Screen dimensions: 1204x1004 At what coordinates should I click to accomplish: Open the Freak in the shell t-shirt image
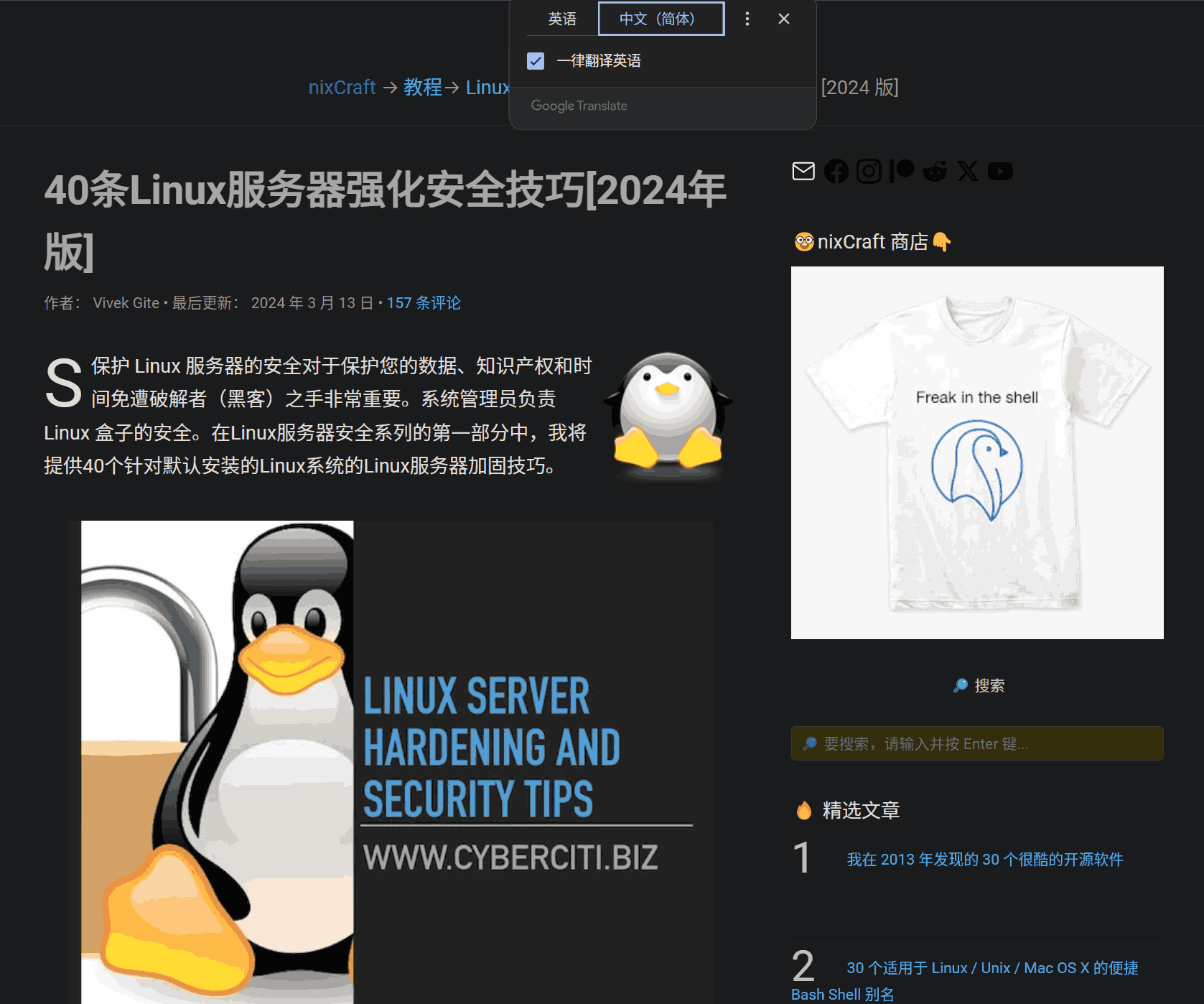977,452
